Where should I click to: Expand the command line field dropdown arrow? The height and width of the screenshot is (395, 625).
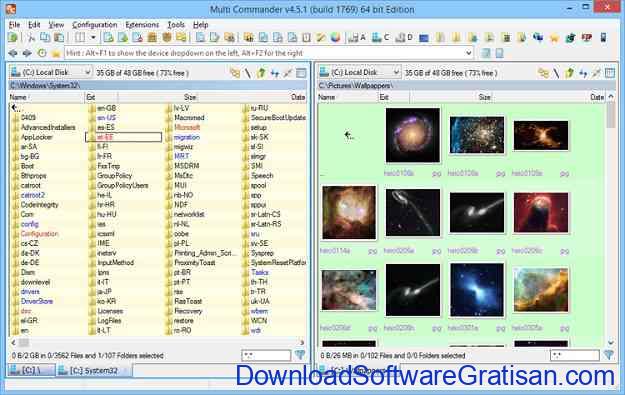tap(468, 53)
